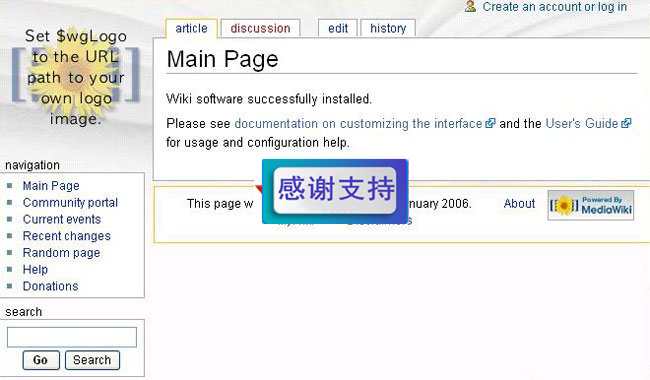This screenshot has height=380, width=650.
Task: Click external link icon after User's Guide
Action: pyautogui.click(x=626, y=123)
